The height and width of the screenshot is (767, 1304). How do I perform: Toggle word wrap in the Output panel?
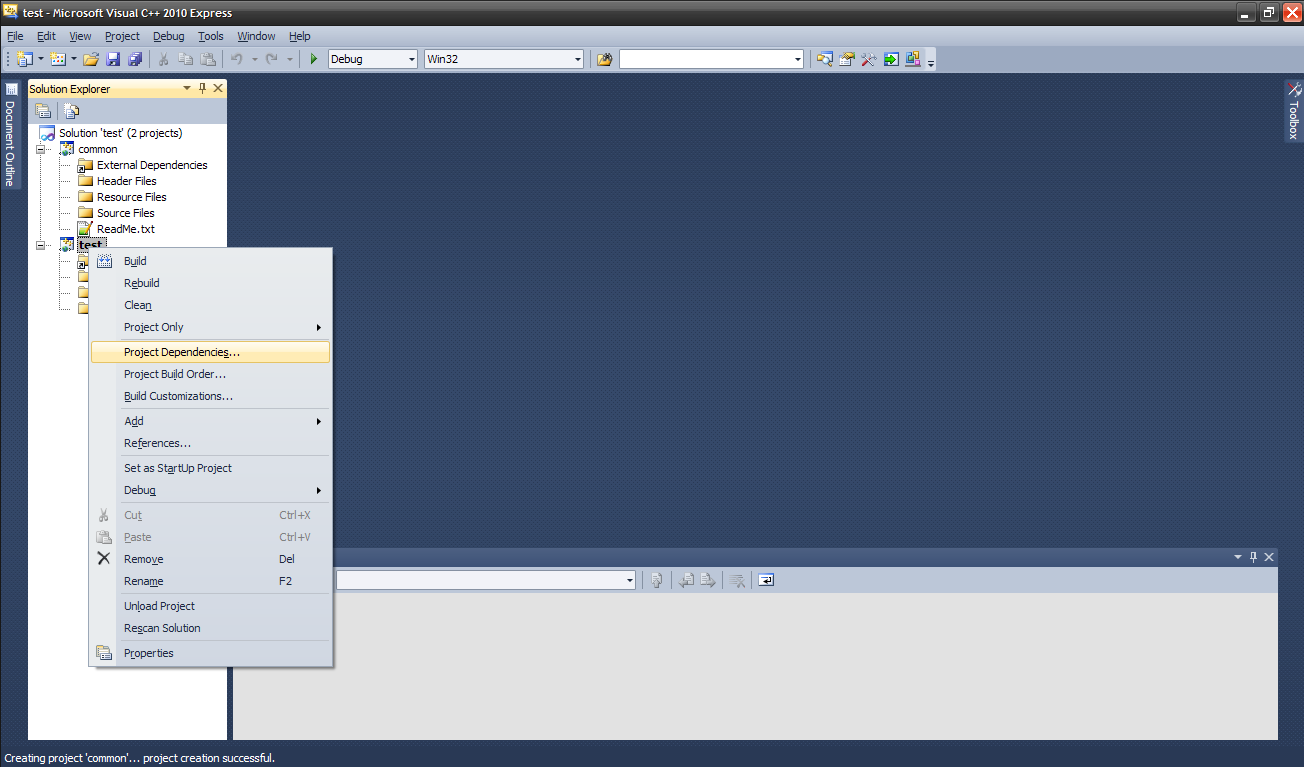(x=766, y=580)
